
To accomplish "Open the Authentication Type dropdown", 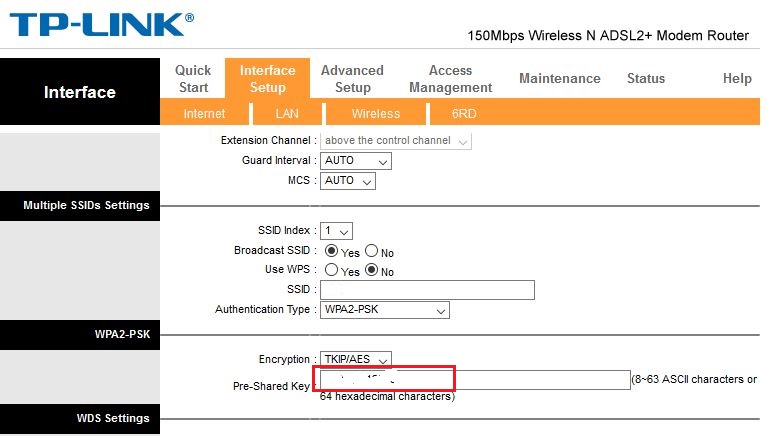I will pos(385,310).
